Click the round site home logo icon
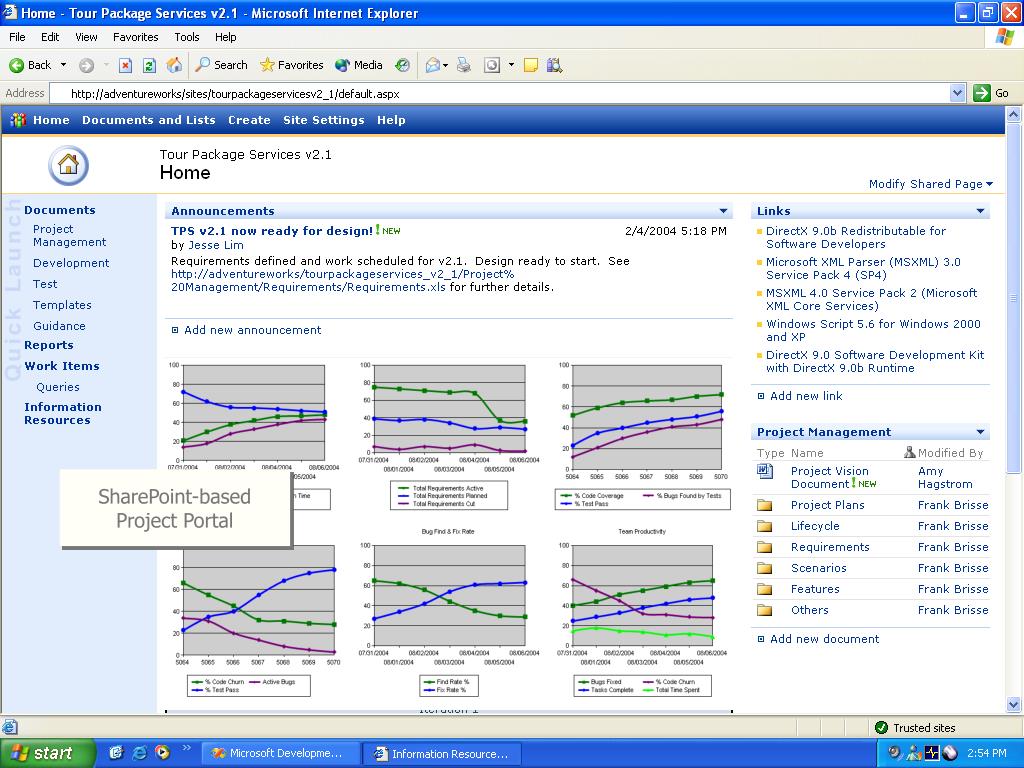 tap(68, 165)
